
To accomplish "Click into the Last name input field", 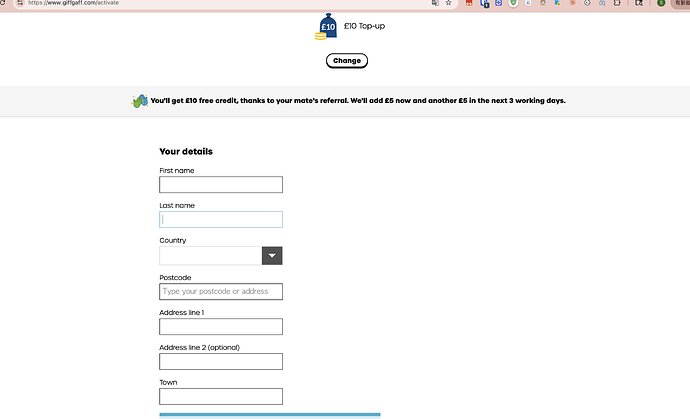I will [x=221, y=220].
